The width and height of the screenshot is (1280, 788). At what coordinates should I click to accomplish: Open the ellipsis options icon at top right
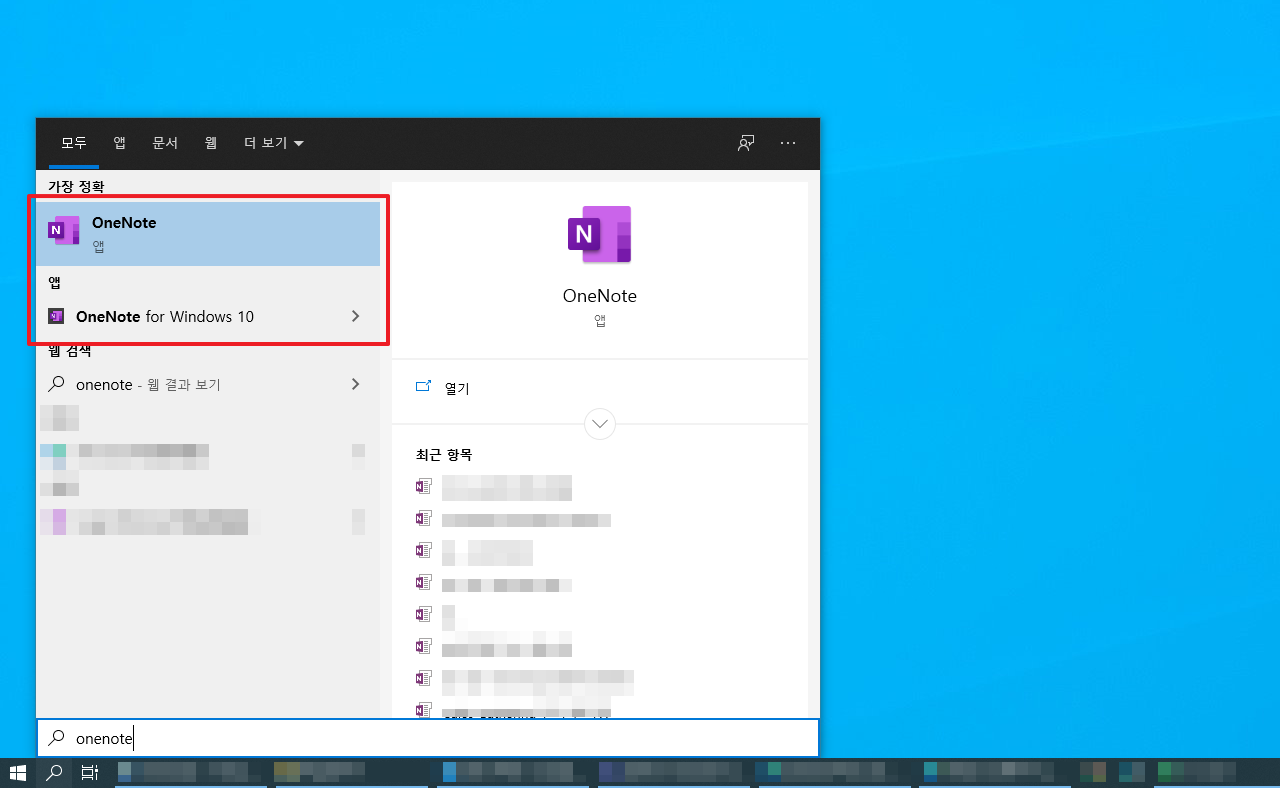click(x=788, y=143)
